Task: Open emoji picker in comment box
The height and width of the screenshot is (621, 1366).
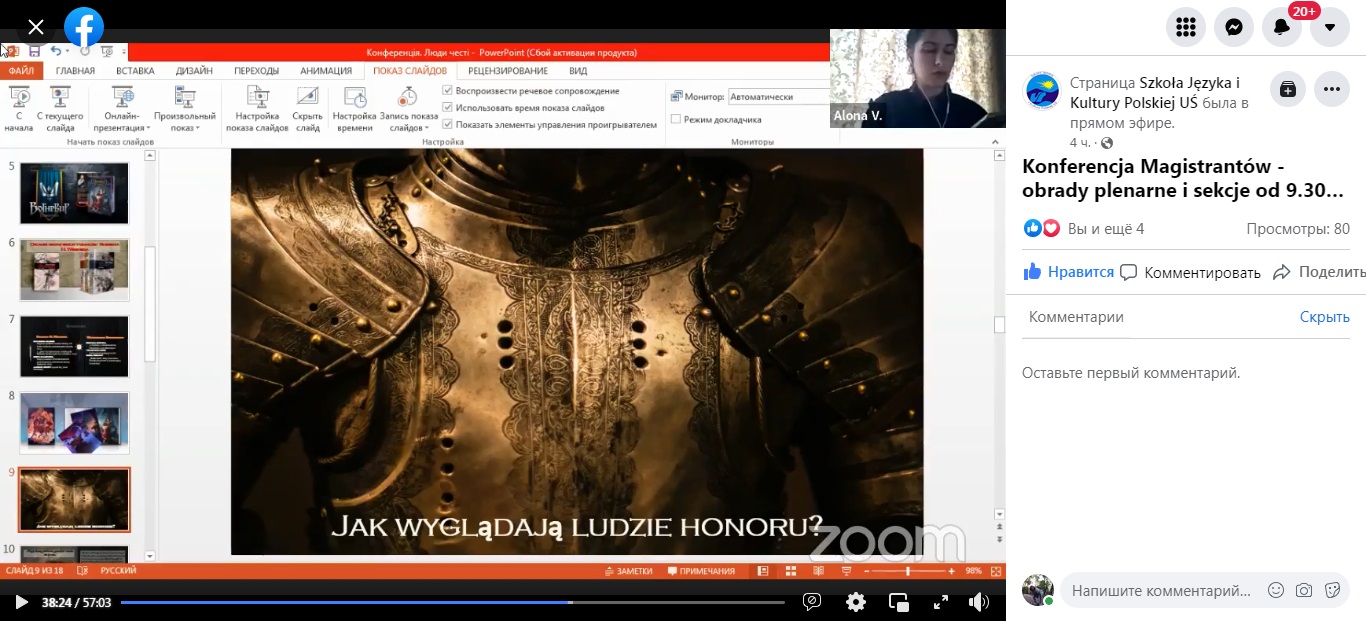Action: point(1275,590)
